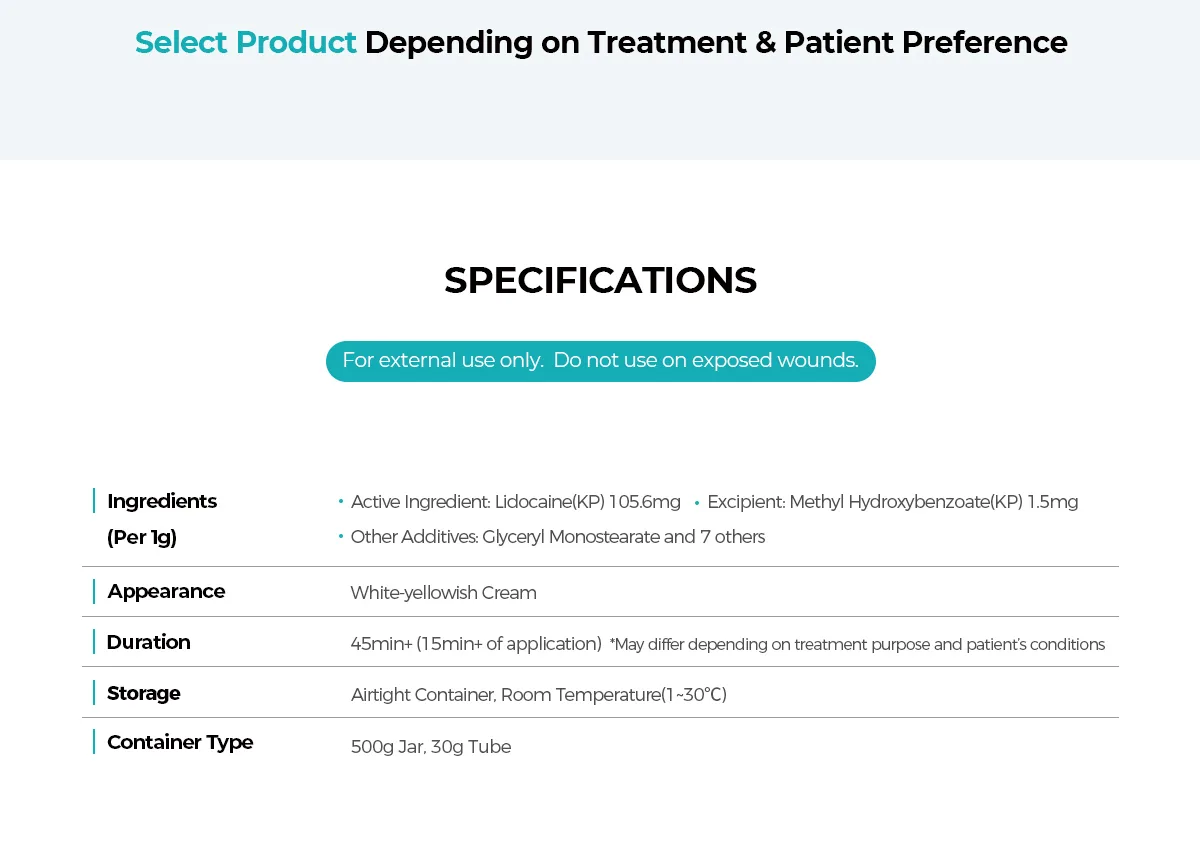Click the '(Per 1g)' label

pyautogui.click(x=142, y=537)
